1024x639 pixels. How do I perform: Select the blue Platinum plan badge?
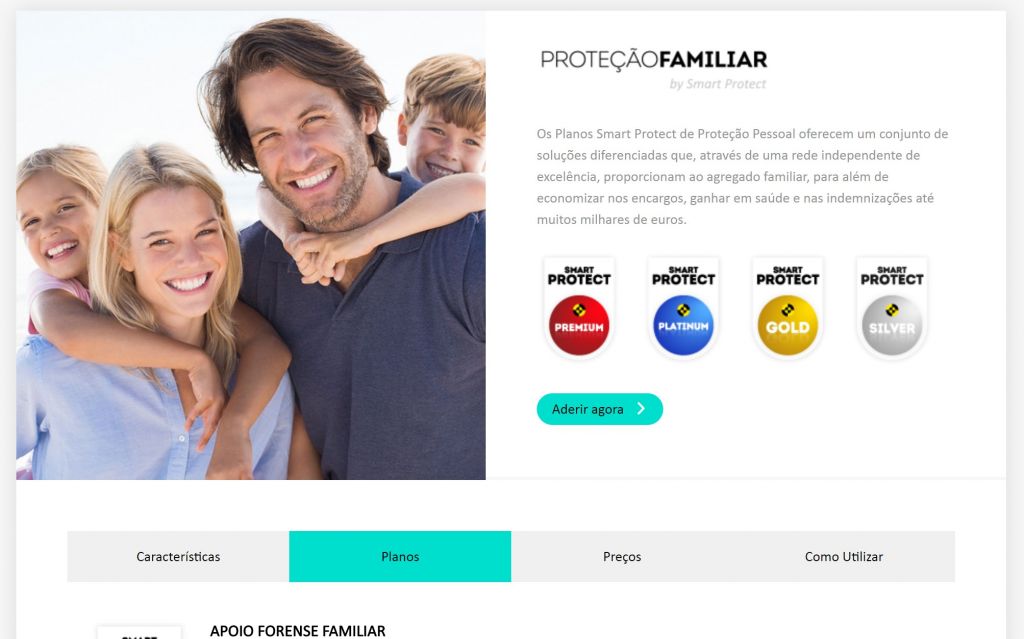tap(683, 325)
